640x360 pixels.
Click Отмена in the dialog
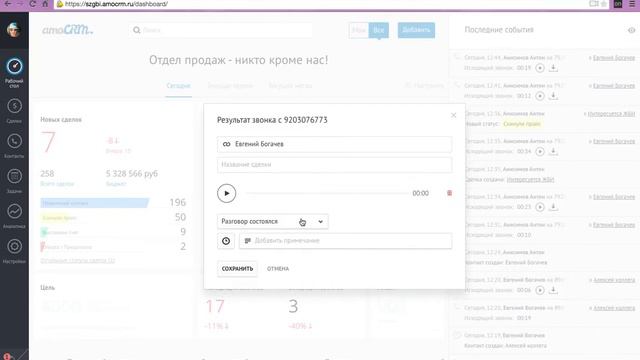tap(278, 269)
